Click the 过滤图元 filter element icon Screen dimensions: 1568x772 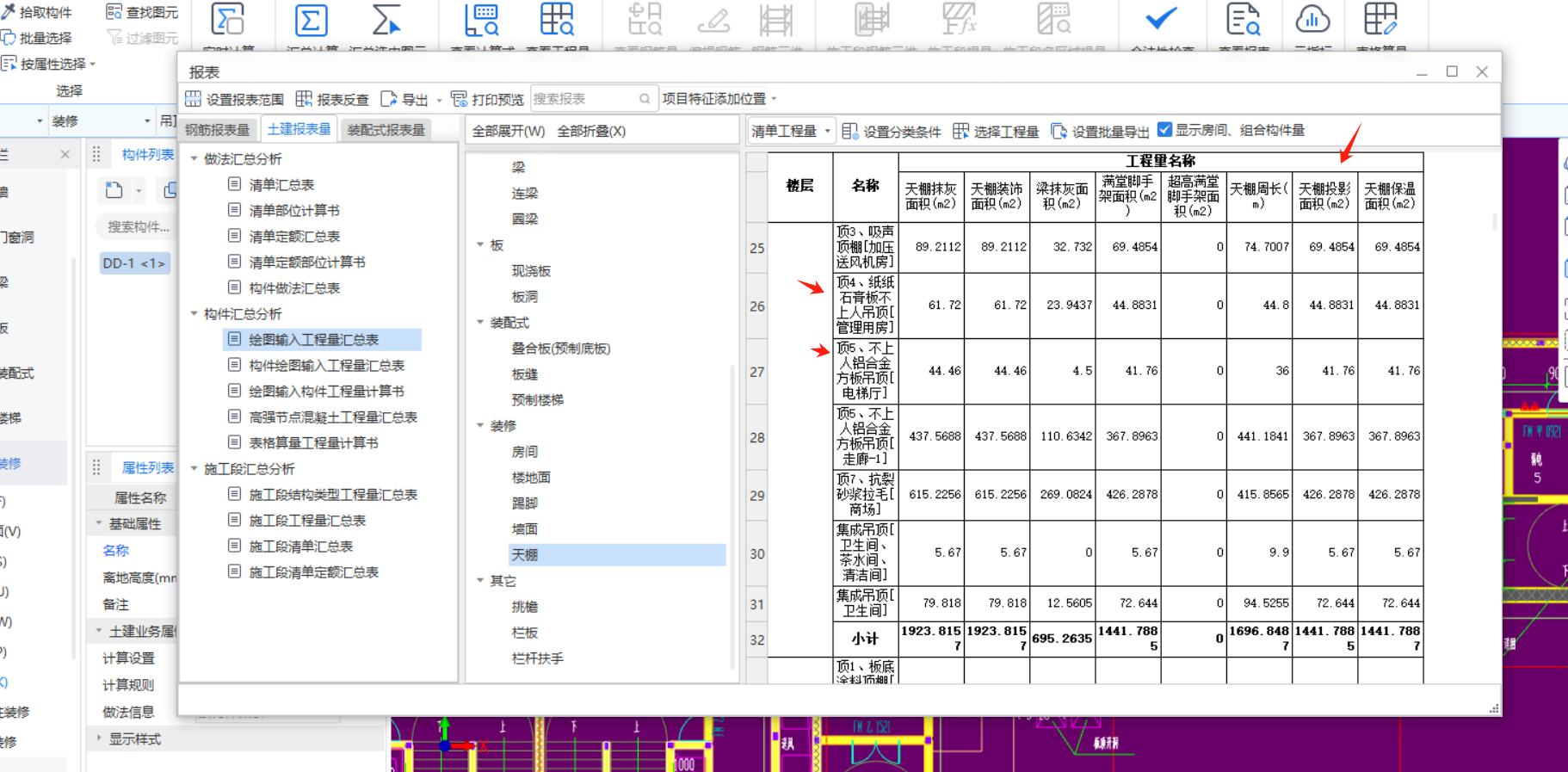(114, 38)
